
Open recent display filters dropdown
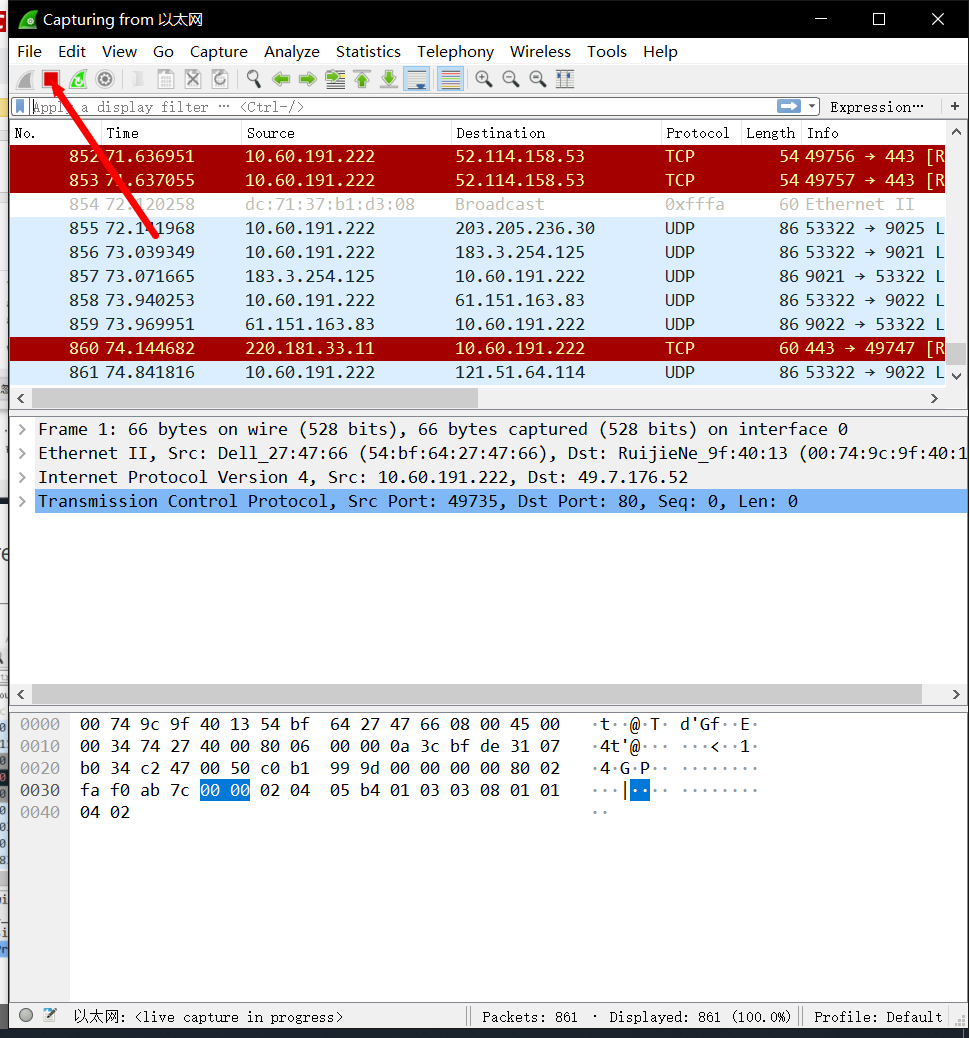pos(812,107)
